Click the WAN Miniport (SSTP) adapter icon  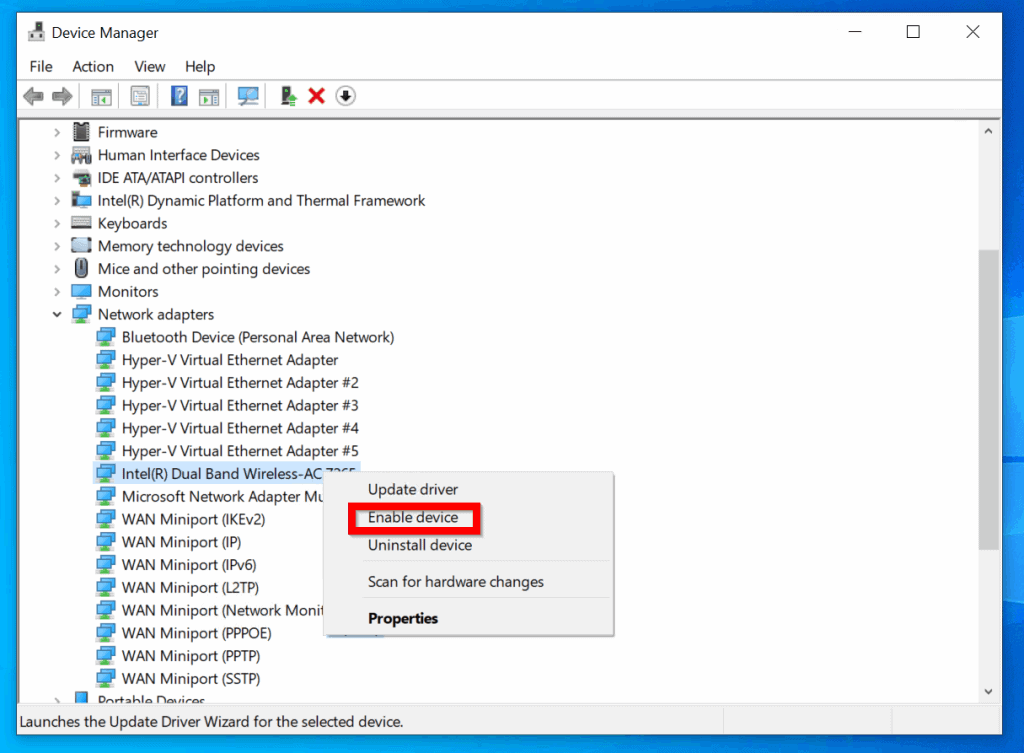106,679
